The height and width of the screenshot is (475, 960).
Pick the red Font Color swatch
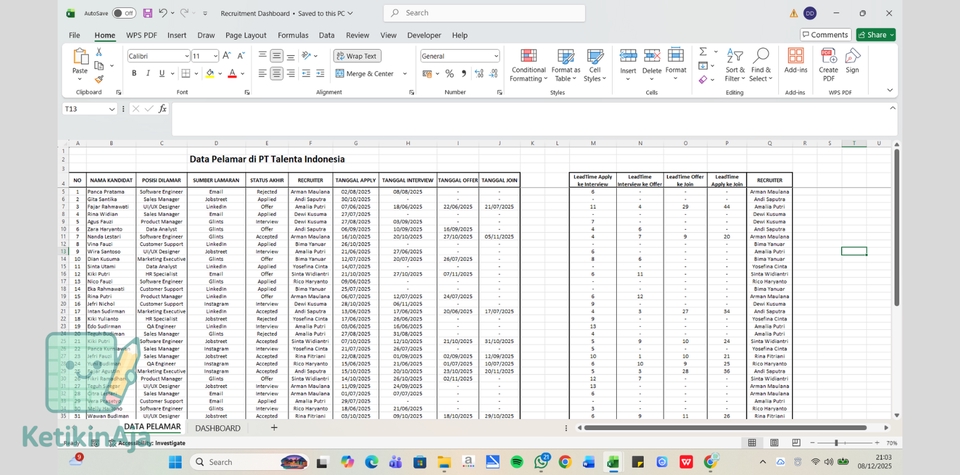click(232, 73)
